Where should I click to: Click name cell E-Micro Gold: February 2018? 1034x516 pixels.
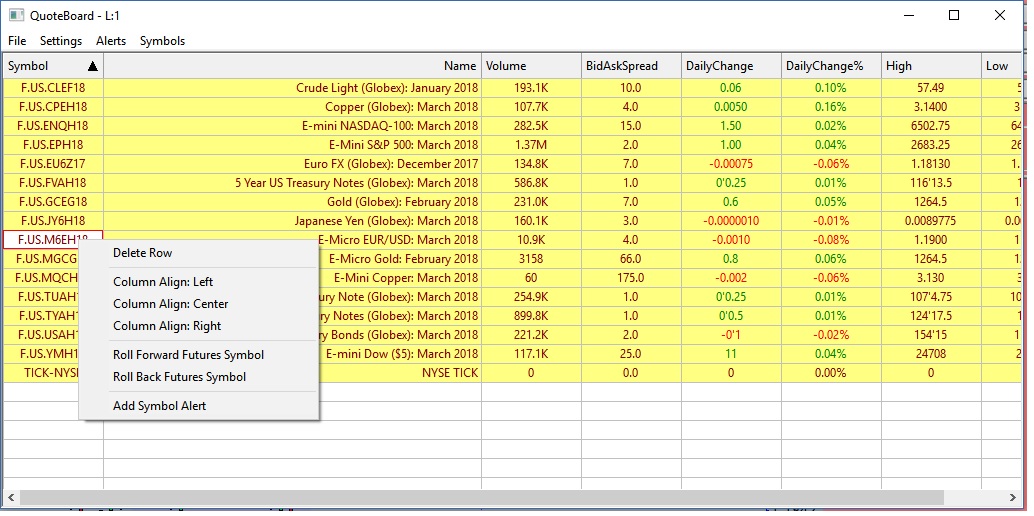coord(400,259)
